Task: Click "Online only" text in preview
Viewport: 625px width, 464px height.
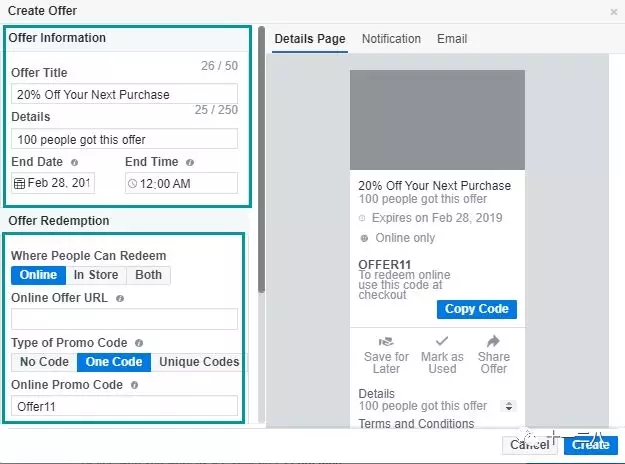Action: (x=405, y=238)
